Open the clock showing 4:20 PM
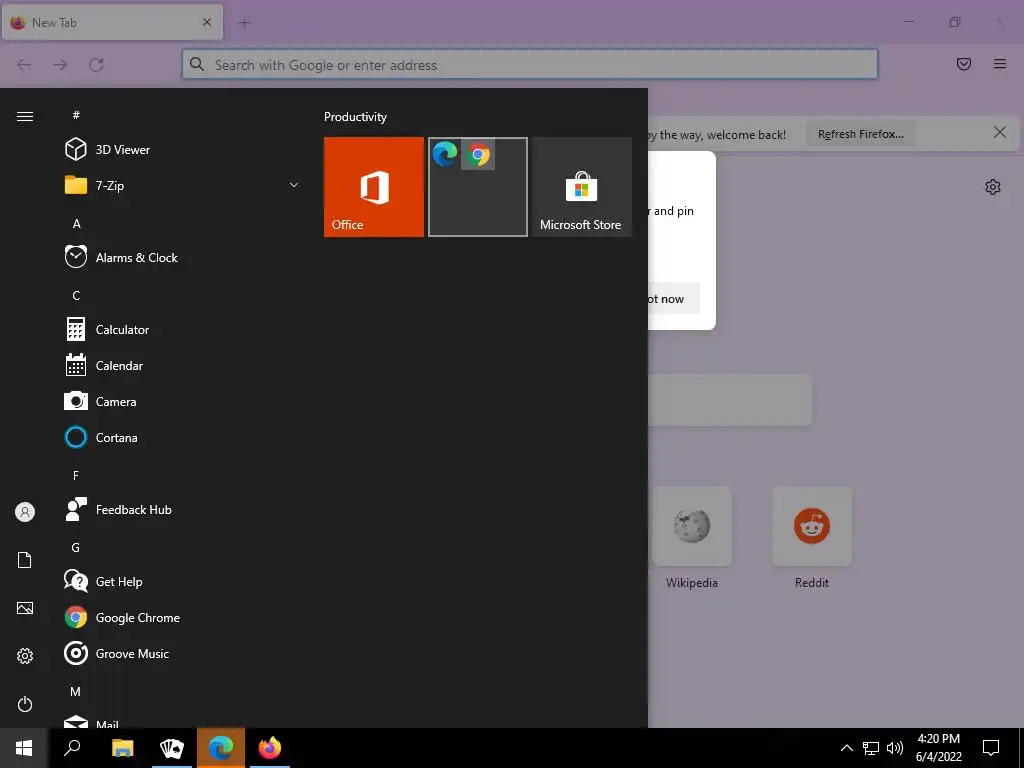 [x=938, y=748]
